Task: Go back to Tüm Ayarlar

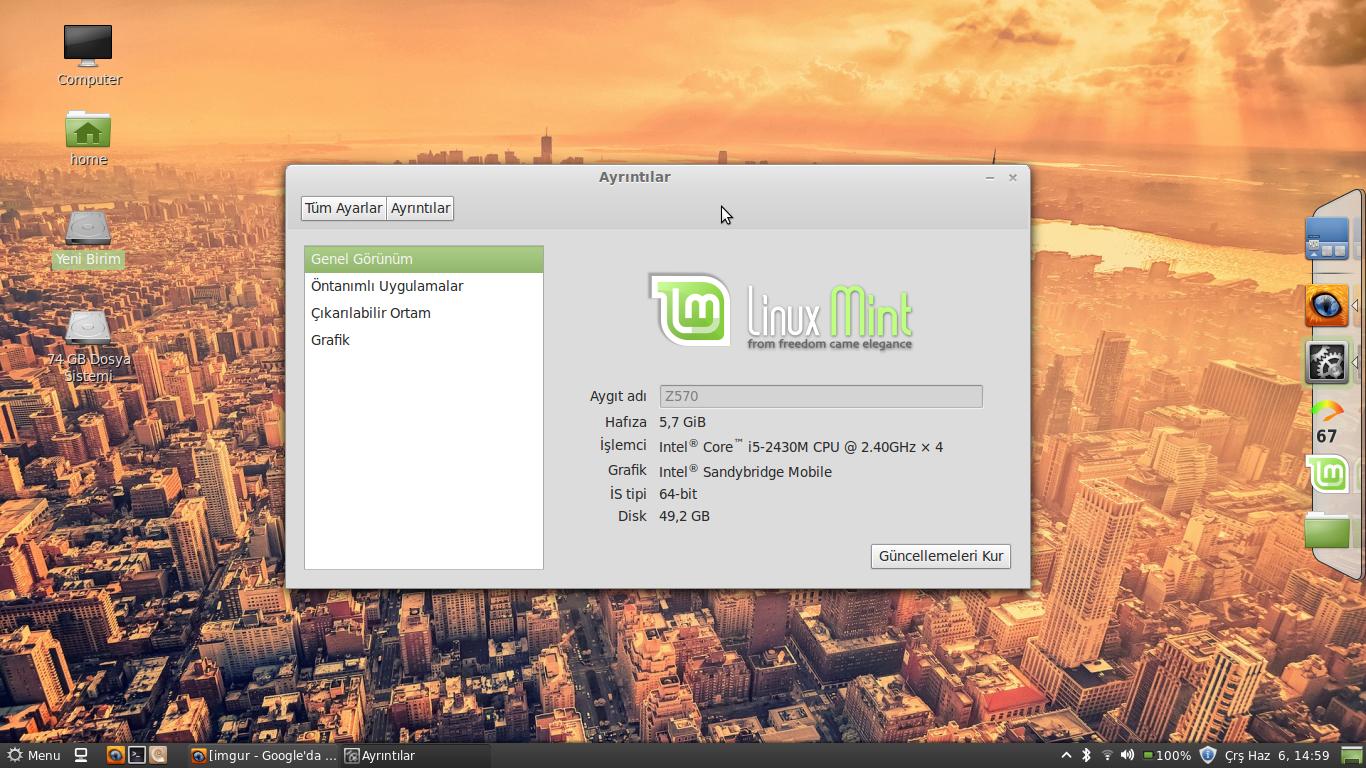Action: coord(344,208)
